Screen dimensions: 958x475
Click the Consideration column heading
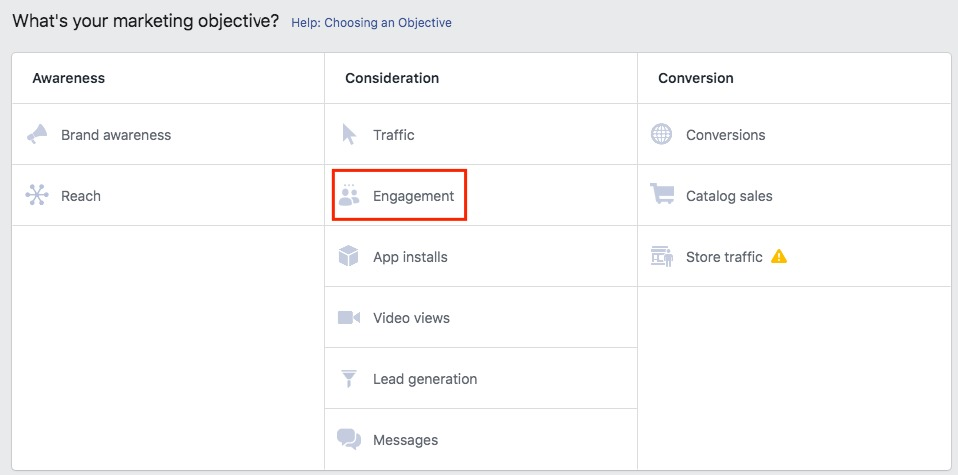click(392, 78)
